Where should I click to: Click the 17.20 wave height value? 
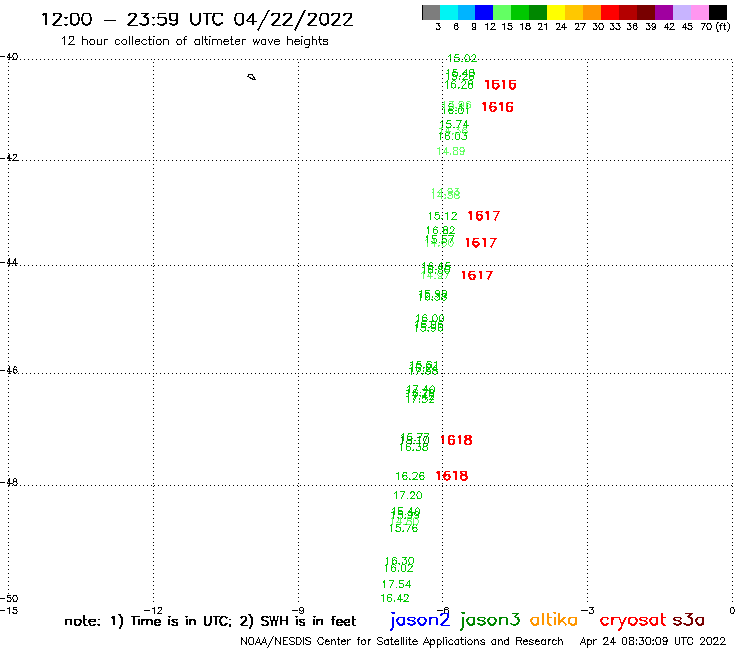[x=408, y=495]
